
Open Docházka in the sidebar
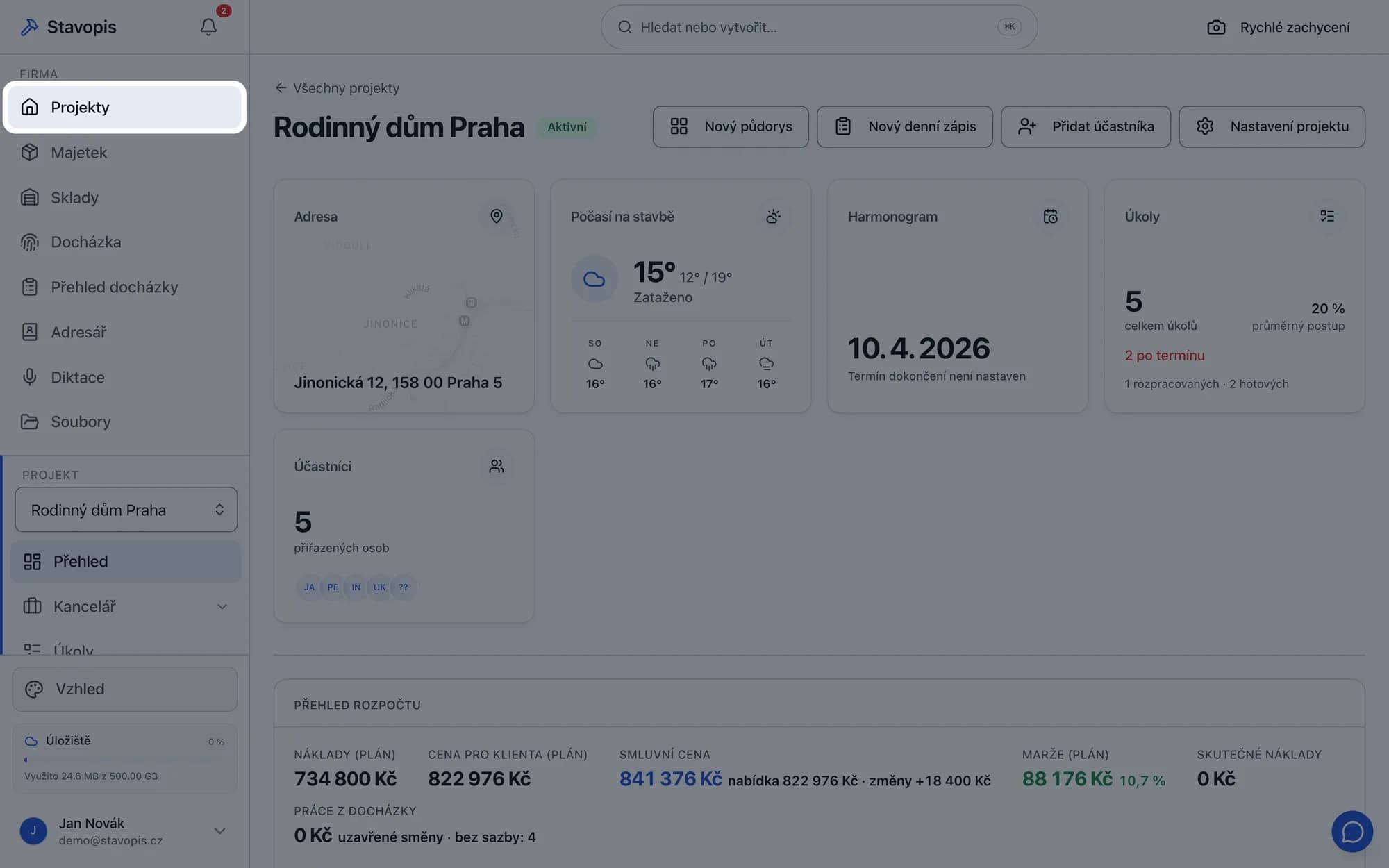point(125,242)
